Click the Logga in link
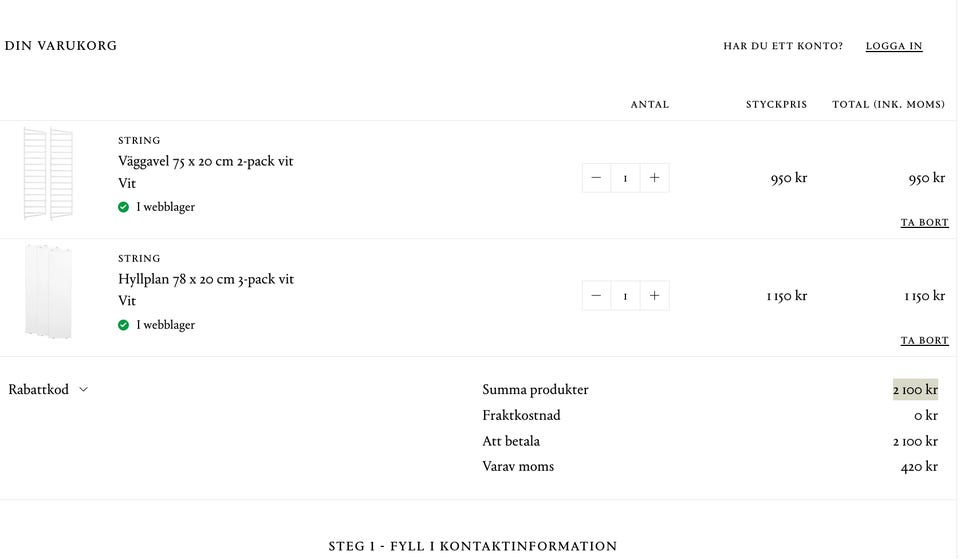960x559 pixels. (894, 46)
